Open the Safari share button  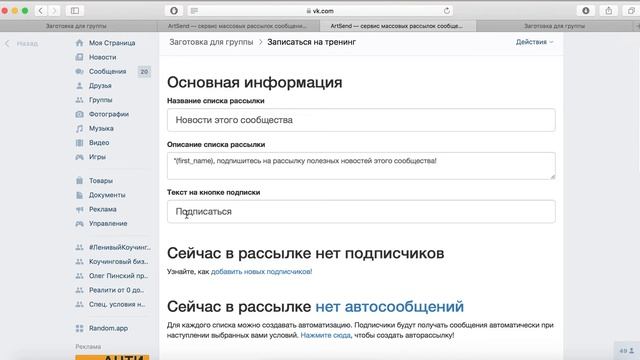[609, 11]
